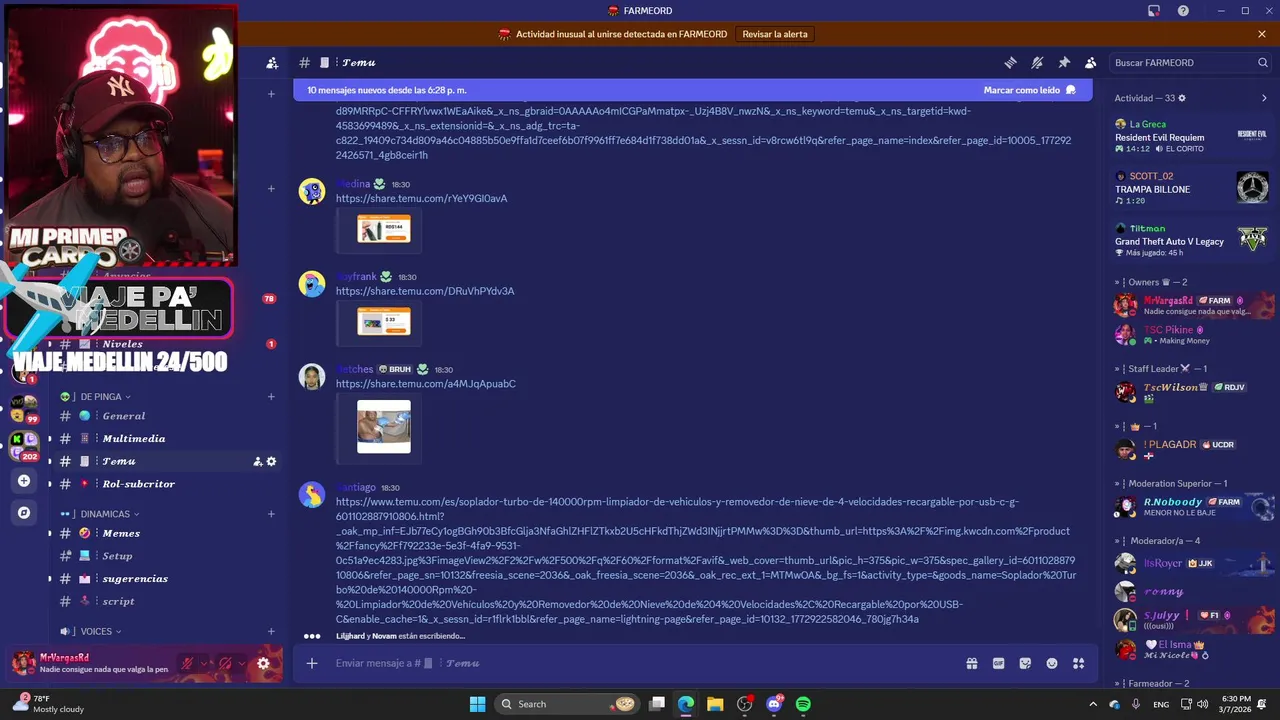Toggle headphones deafen in user panel
Viewport: 1280px width, 720px height.
[x=226, y=663]
